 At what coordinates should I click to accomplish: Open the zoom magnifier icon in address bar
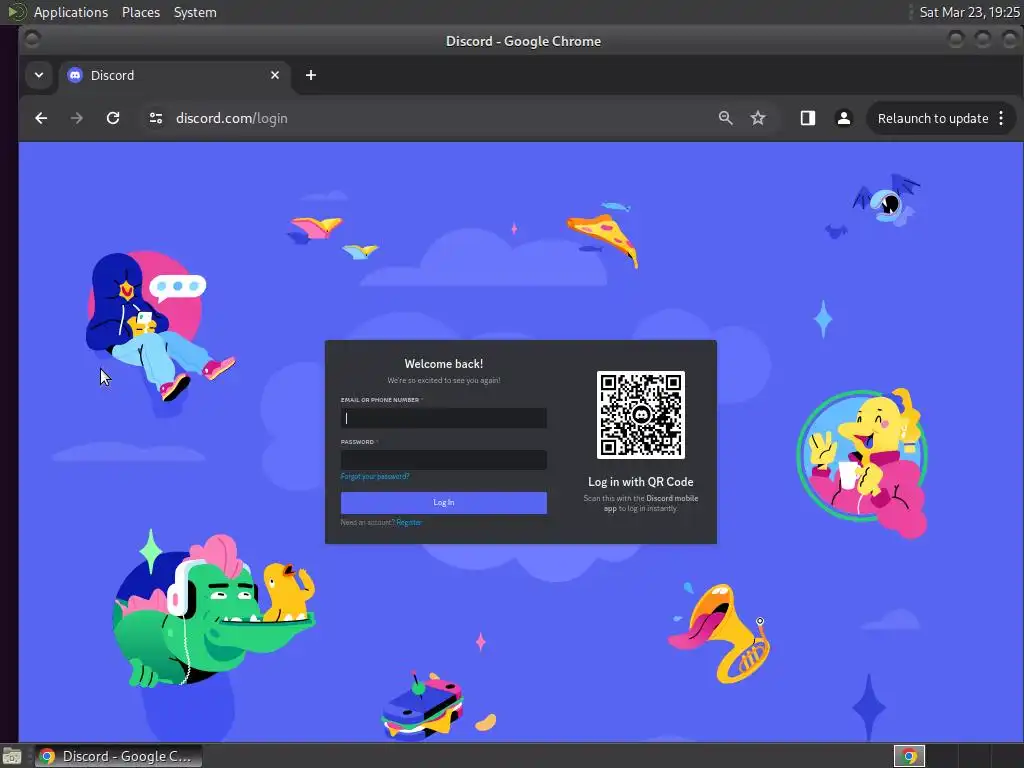(726, 118)
